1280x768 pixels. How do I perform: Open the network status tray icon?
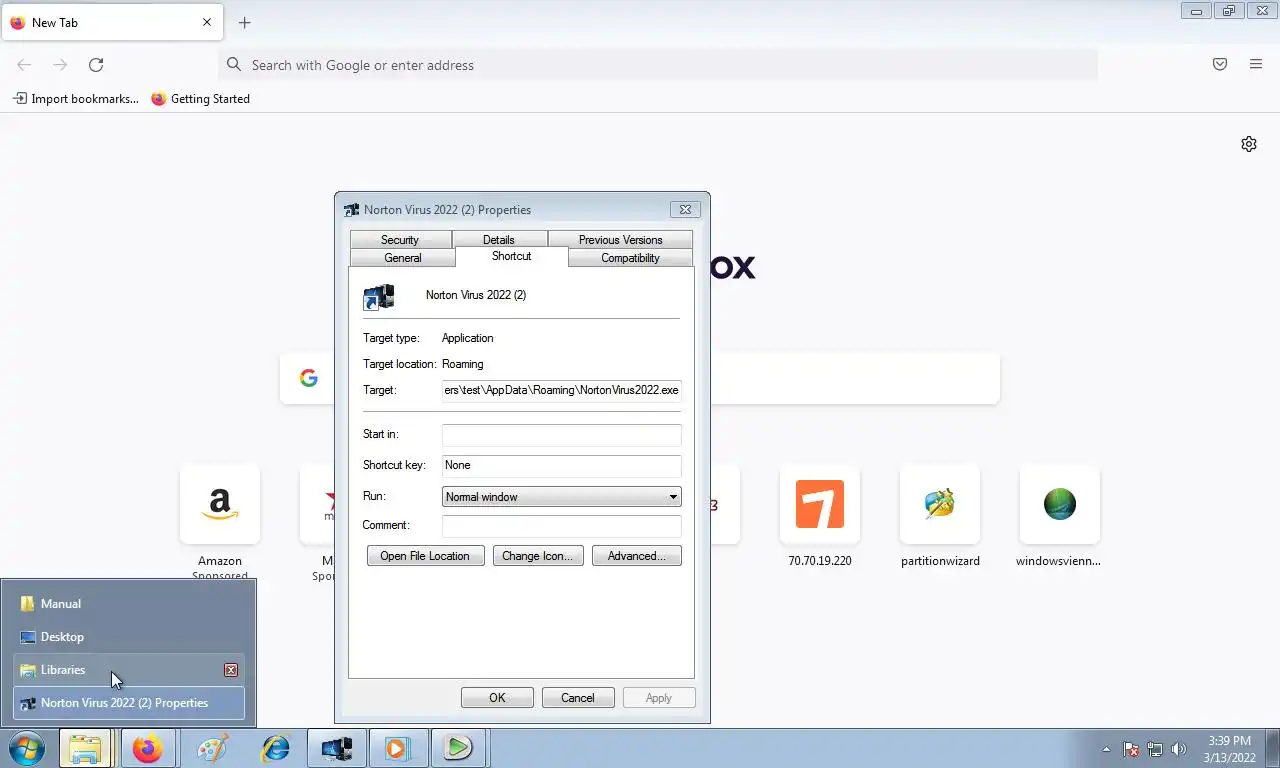tap(1155, 749)
